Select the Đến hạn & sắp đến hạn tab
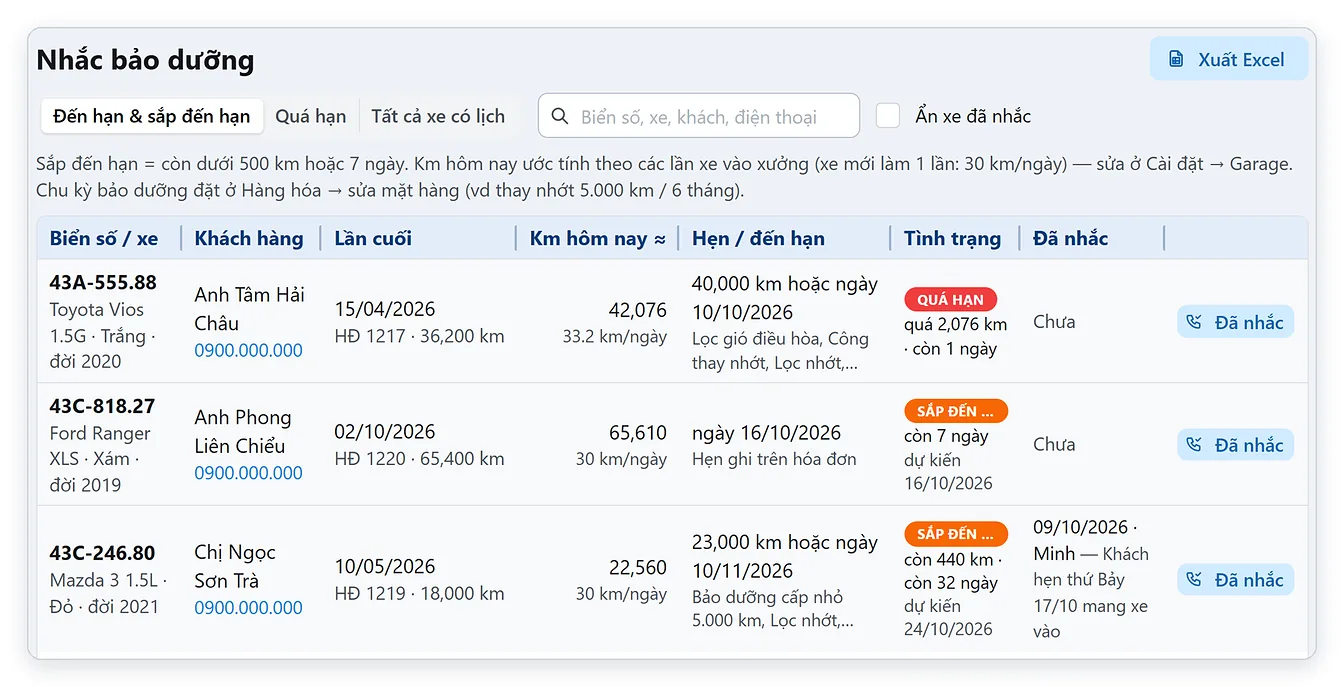 pyautogui.click(x=152, y=116)
